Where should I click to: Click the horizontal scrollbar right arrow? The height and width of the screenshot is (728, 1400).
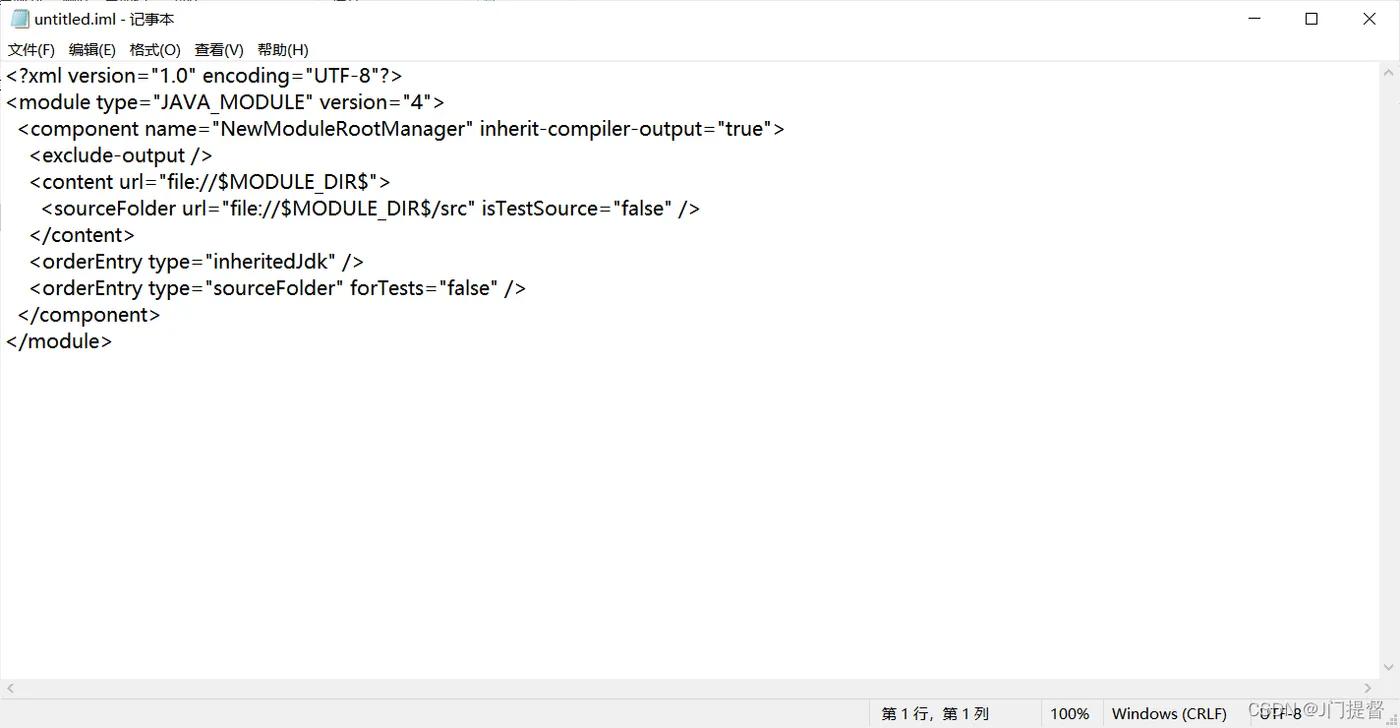[1369, 688]
